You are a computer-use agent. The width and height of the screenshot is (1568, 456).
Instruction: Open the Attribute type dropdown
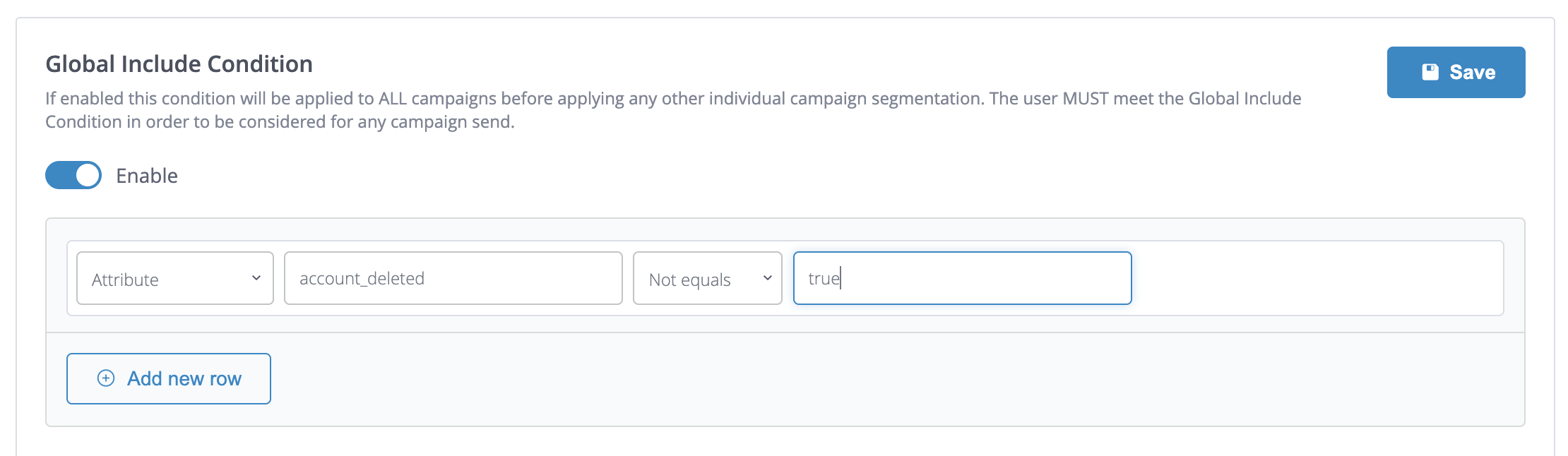pos(174,278)
